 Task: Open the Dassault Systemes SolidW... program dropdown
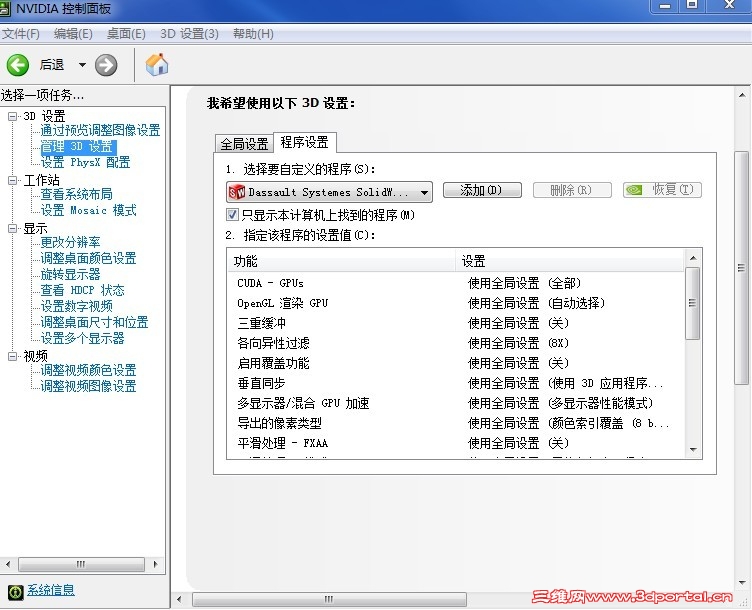[329, 192]
